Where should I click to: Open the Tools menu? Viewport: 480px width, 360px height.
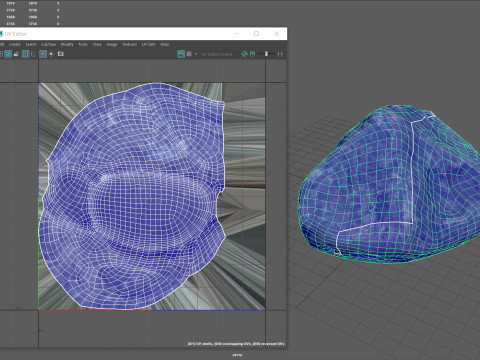[x=83, y=44]
